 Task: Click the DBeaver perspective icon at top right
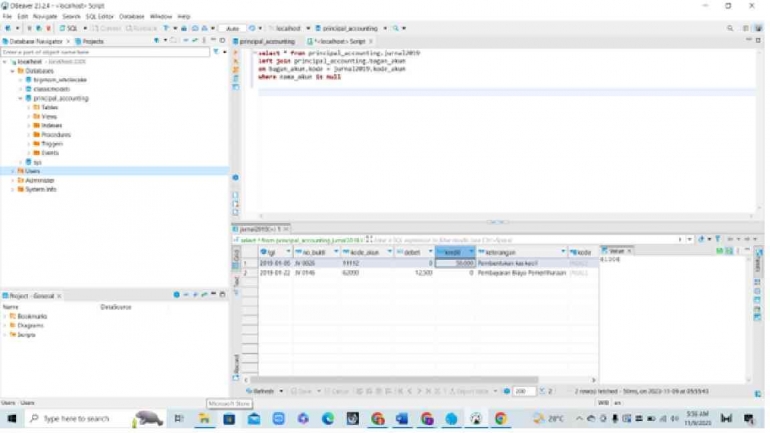click(x=759, y=28)
